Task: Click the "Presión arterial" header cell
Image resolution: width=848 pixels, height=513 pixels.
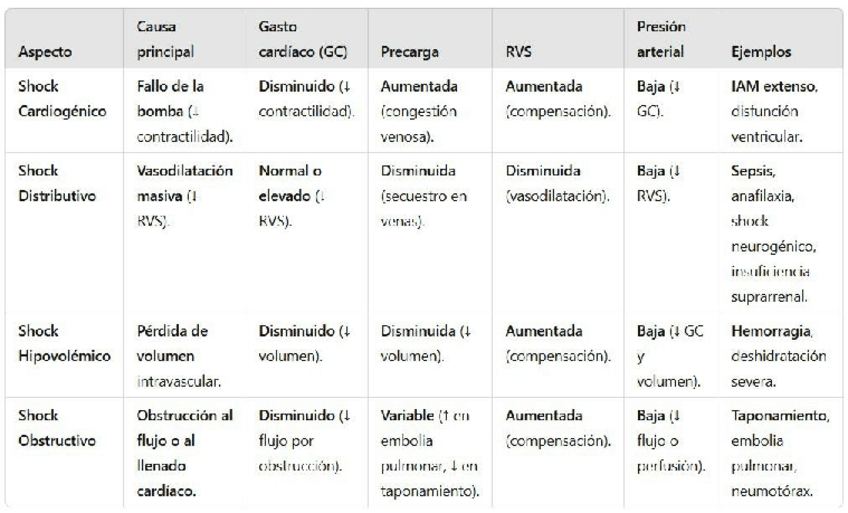Action: [x=662, y=40]
